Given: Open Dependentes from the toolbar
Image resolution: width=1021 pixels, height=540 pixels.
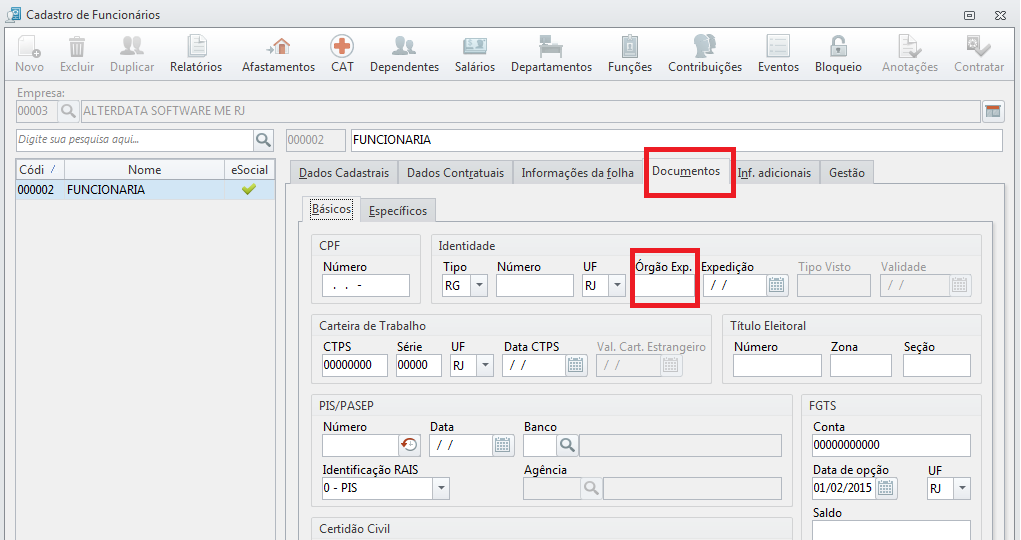Looking at the screenshot, I should [x=404, y=53].
